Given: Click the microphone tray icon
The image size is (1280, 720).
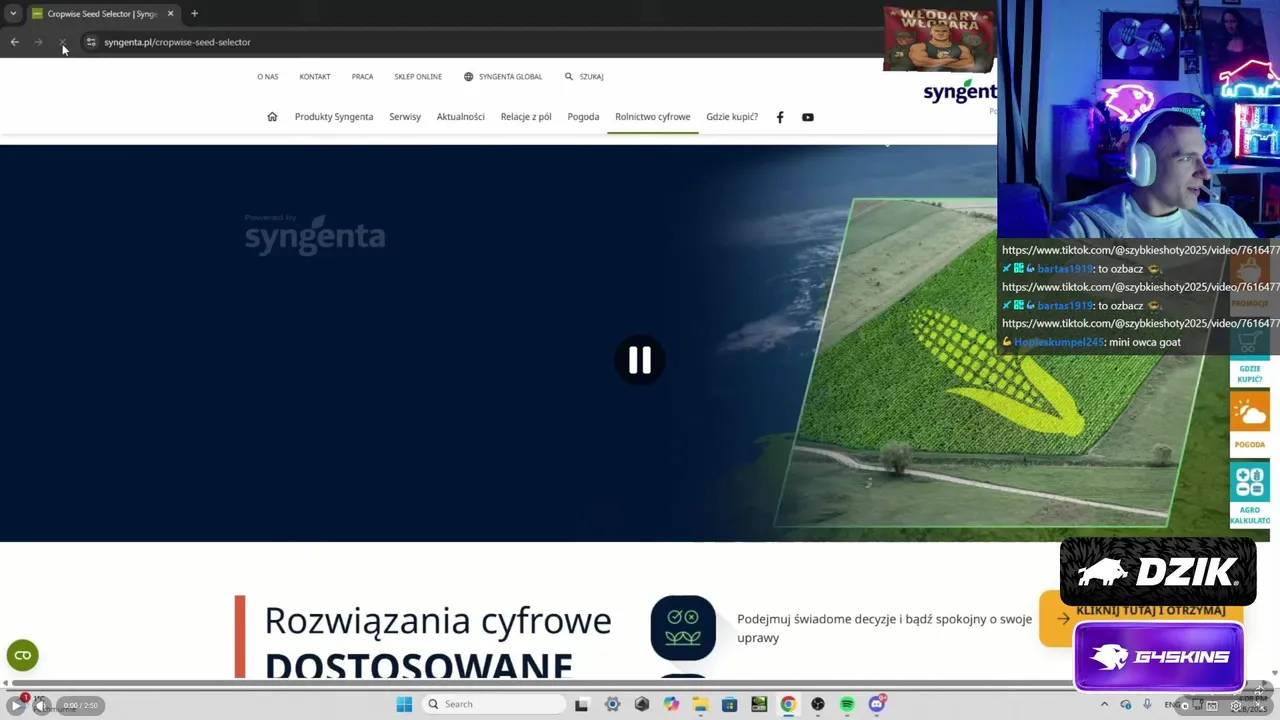Looking at the screenshot, I should 1147,705.
